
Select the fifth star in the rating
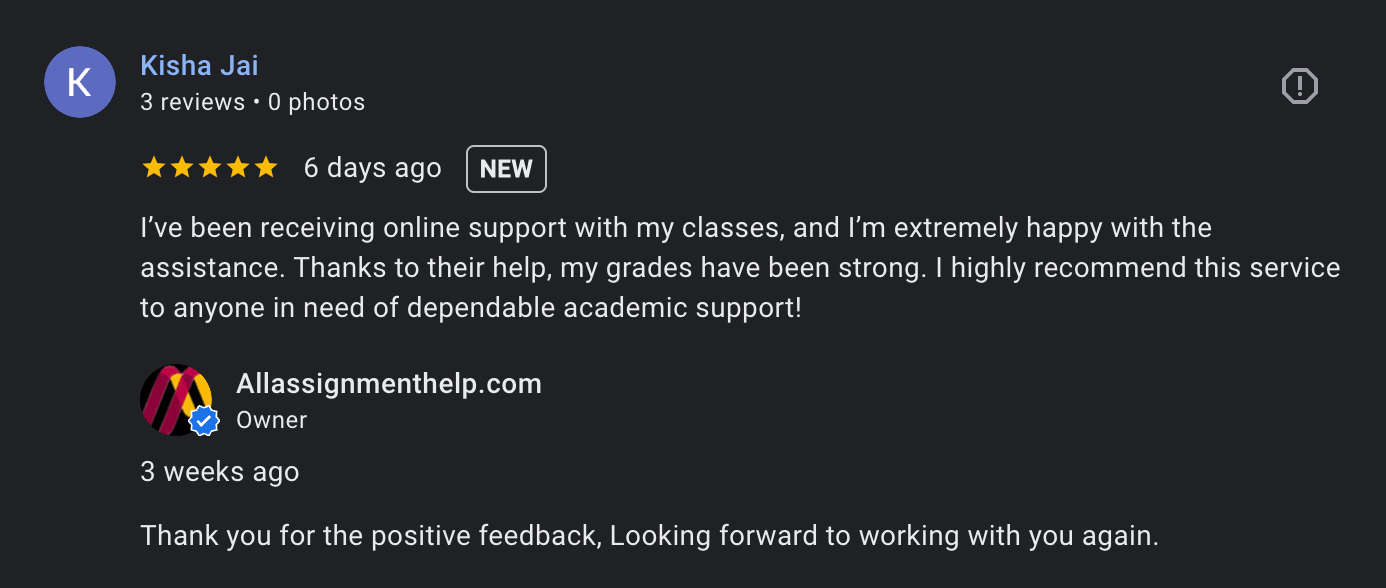[266, 167]
